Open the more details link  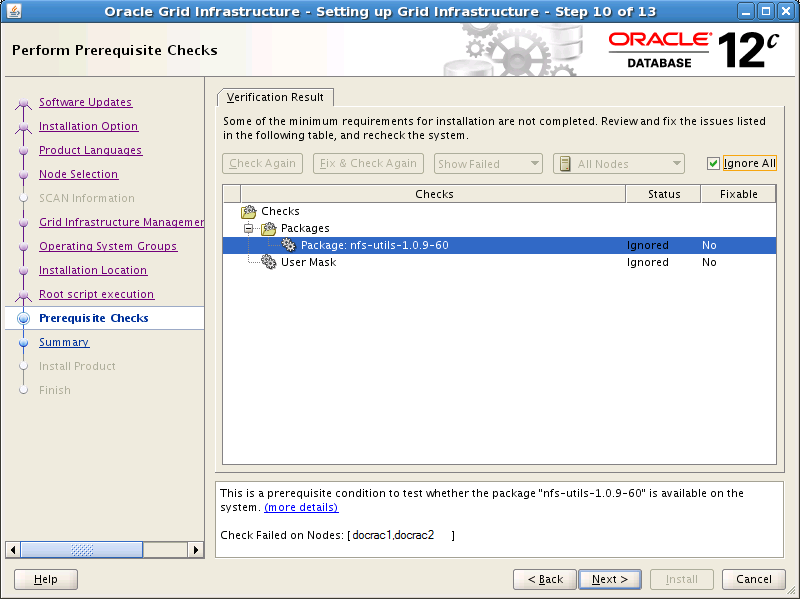(301, 508)
